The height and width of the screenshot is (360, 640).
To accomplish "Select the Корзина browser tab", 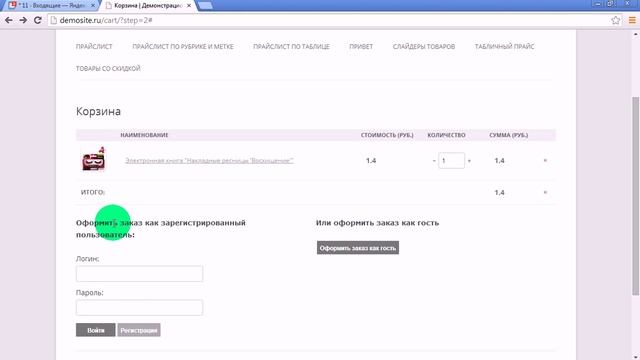I will click(x=148, y=5).
